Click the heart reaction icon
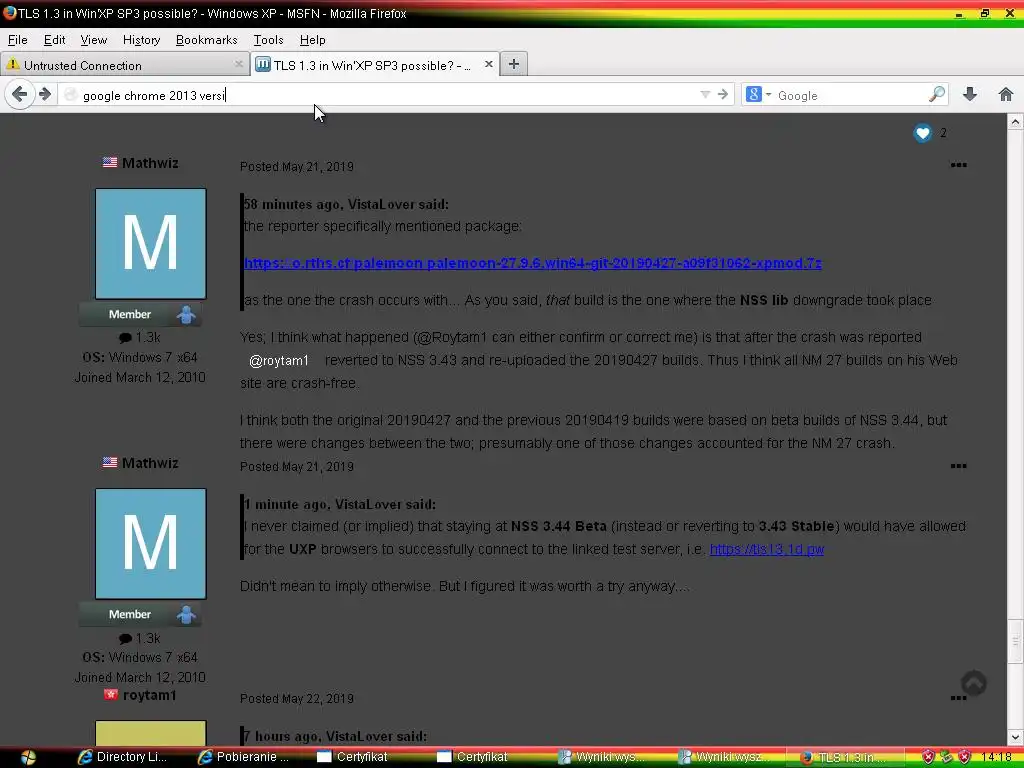 click(x=922, y=133)
